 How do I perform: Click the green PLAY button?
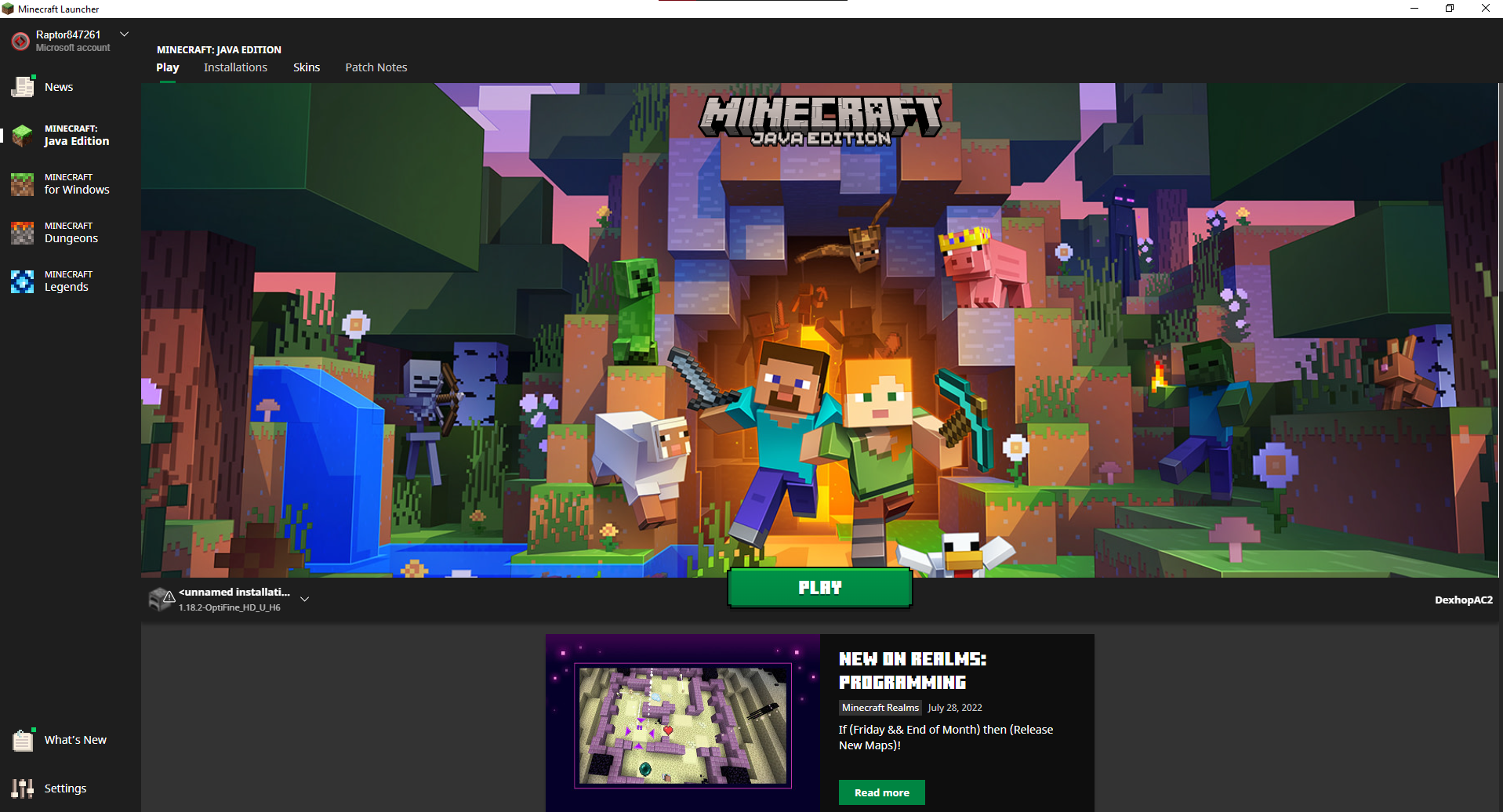coord(820,588)
